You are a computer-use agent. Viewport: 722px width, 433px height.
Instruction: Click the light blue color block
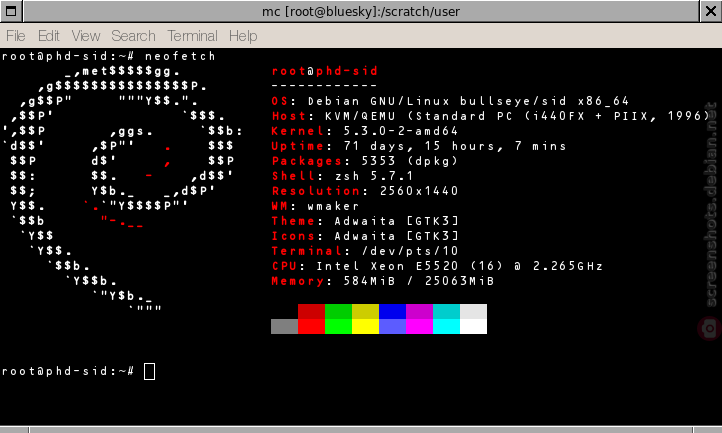coord(392,326)
